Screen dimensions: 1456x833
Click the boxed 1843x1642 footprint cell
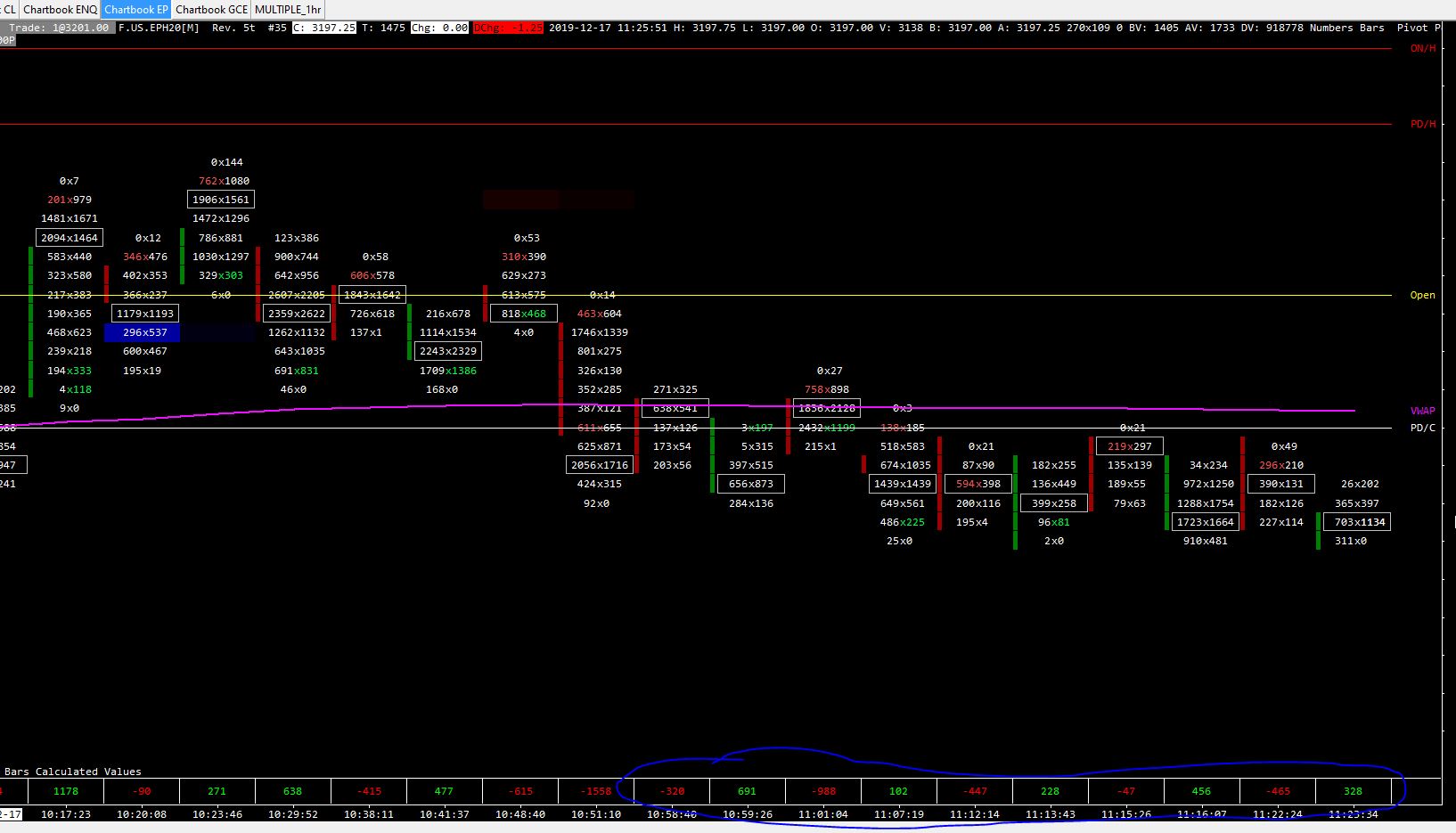[x=372, y=295]
